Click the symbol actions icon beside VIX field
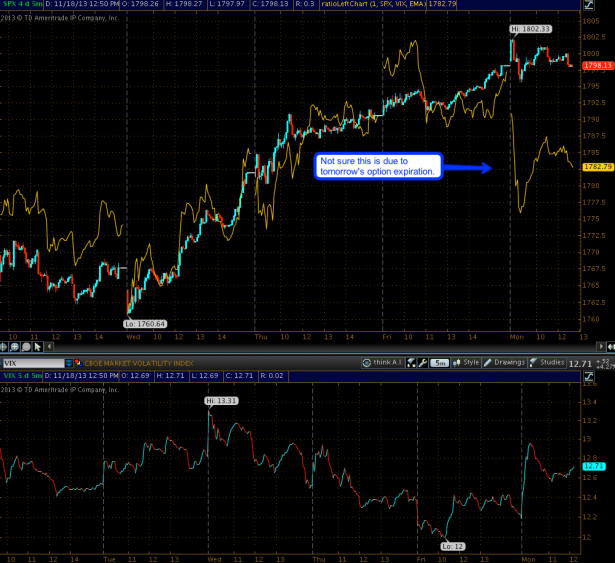 (x=78, y=362)
